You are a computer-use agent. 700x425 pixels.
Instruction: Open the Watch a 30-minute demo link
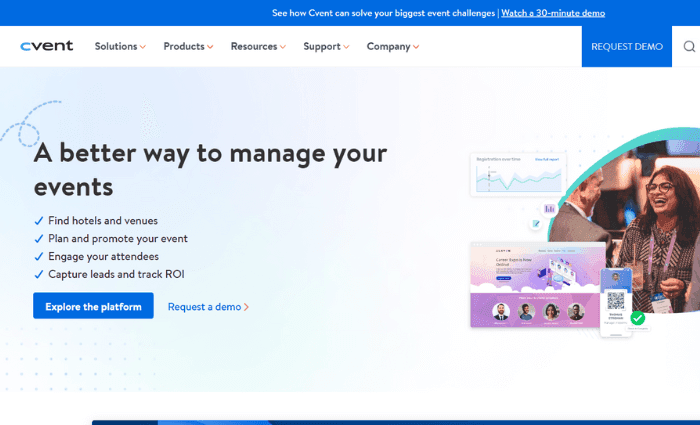click(553, 13)
